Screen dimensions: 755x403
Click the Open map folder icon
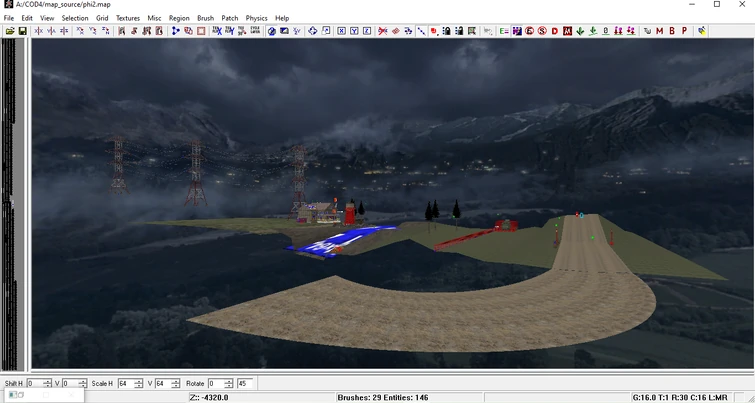[x=10, y=31]
